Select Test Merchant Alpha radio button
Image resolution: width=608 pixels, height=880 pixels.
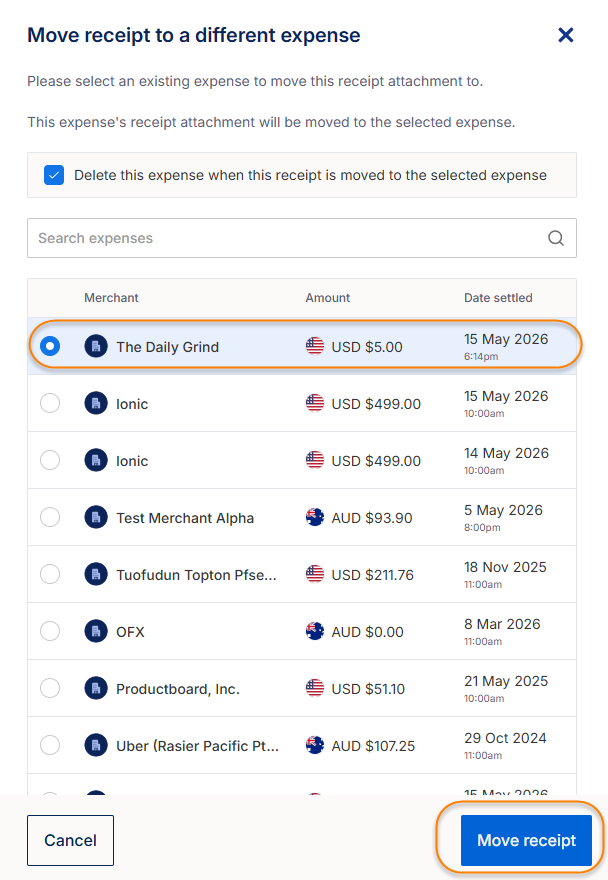50,517
